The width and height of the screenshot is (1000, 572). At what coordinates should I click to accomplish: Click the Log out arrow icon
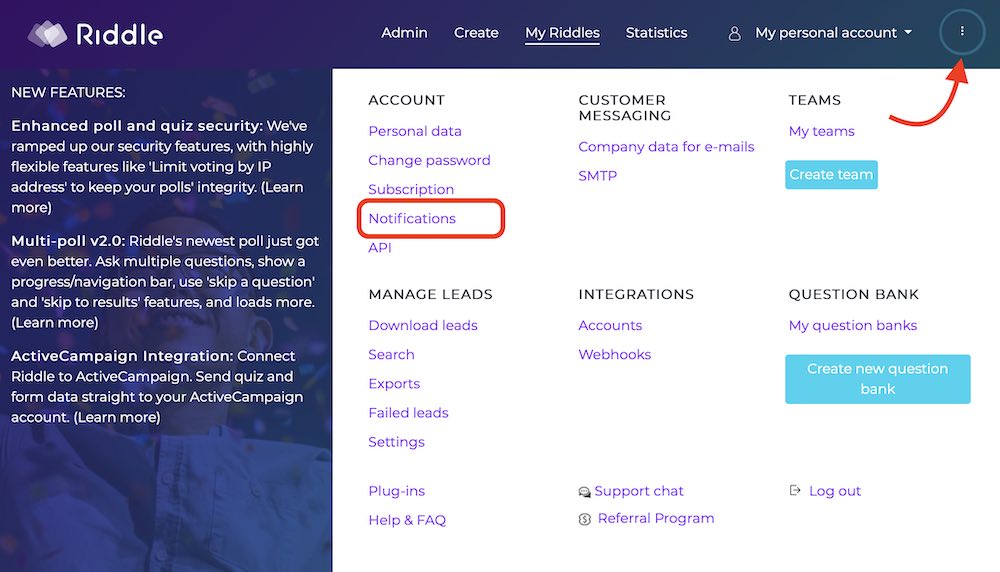click(x=795, y=490)
